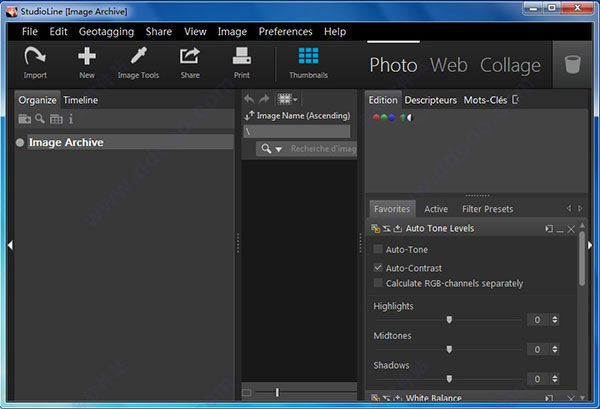The height and width of the screenshot is (409, 600).
Task: Click the Print toolbar icon
Action: pyautogui.click(x=242, y=56)
